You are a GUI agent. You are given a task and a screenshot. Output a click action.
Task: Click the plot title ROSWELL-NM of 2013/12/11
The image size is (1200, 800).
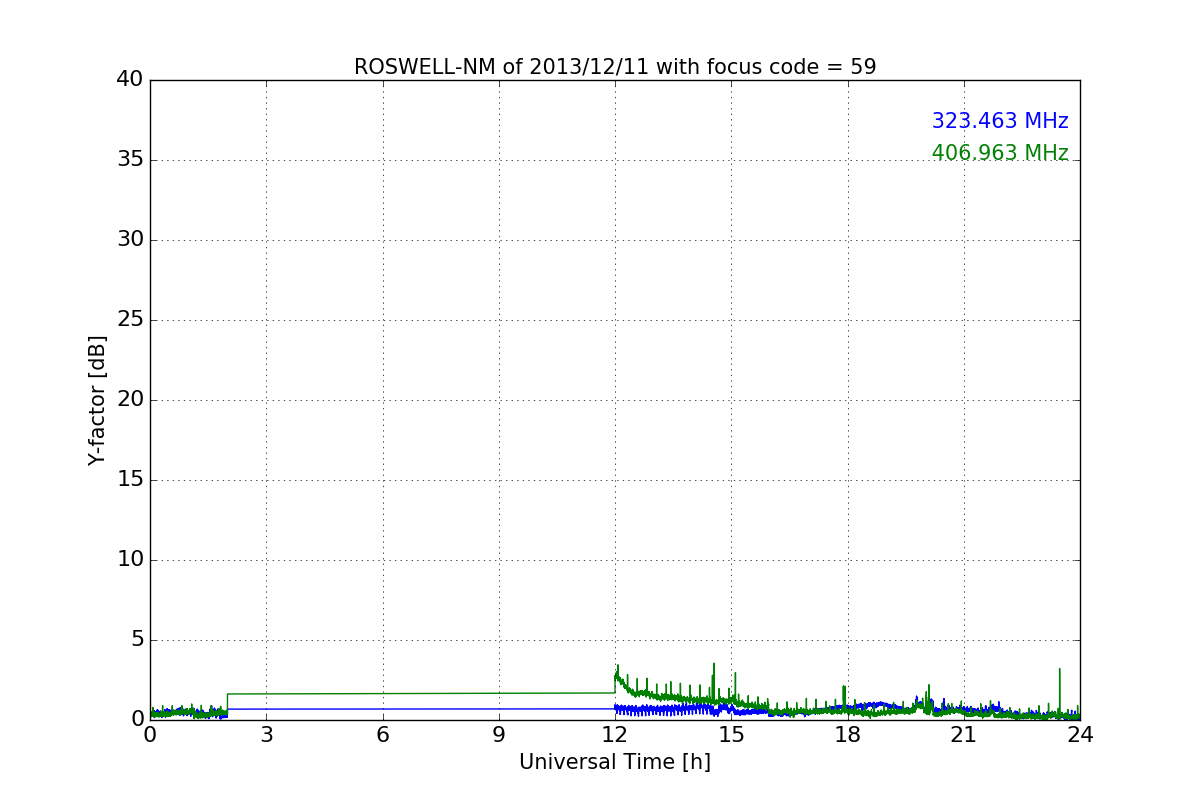click(x=615, y=67)
